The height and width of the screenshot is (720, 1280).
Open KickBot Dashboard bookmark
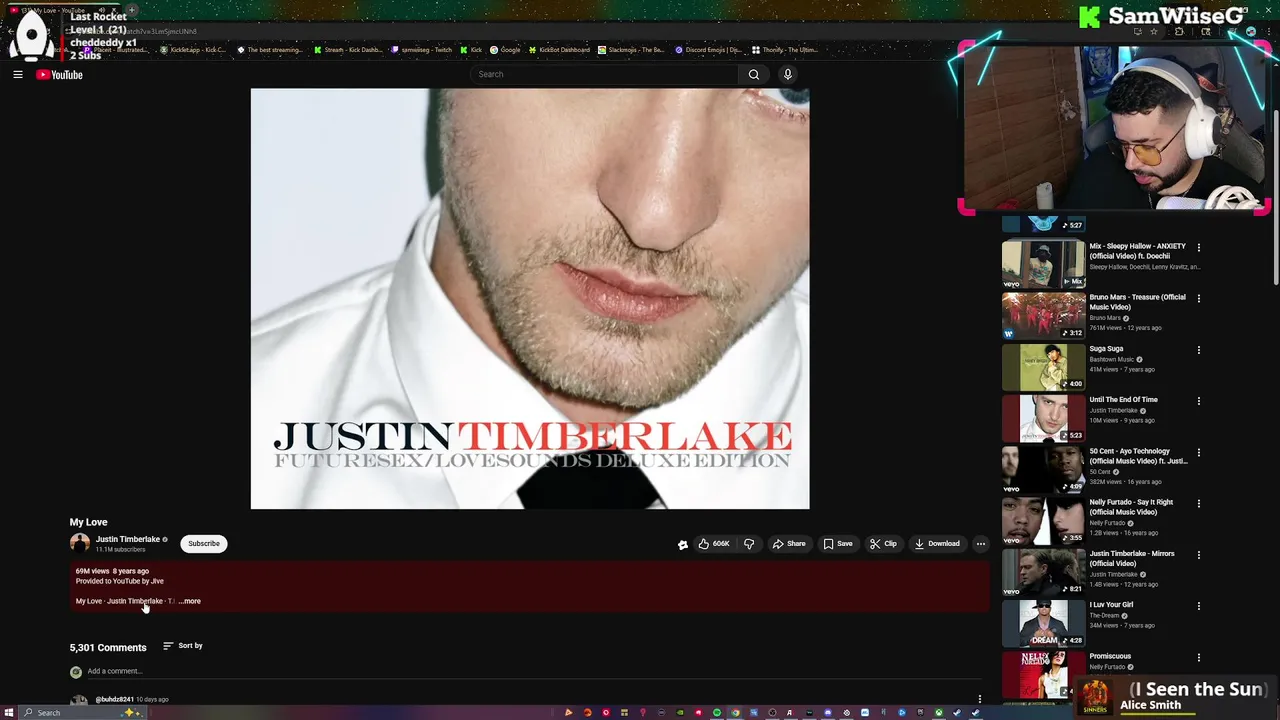pyautogui.click(x=559, y=50)
